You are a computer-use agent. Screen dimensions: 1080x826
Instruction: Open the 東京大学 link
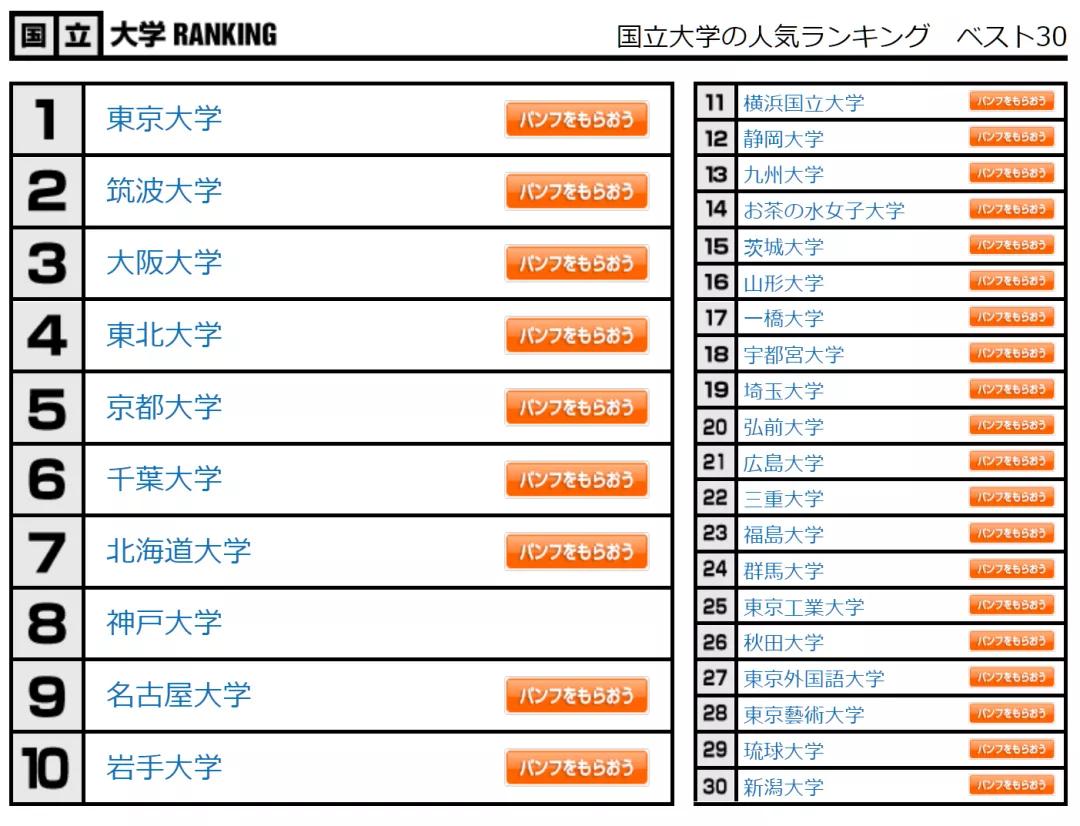(x=164, y=119)
